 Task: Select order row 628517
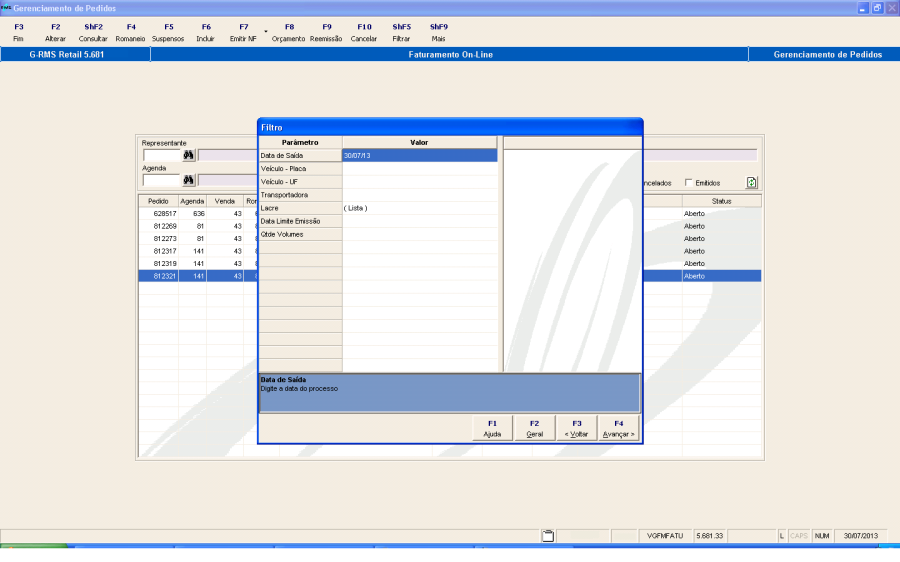[x=198, y=214]
